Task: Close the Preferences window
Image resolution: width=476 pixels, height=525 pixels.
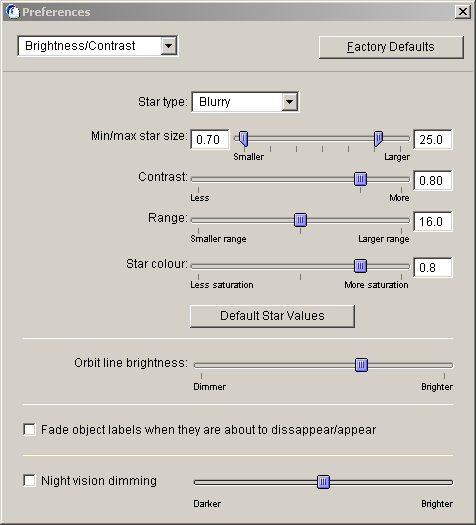Action: pos(463,12)
